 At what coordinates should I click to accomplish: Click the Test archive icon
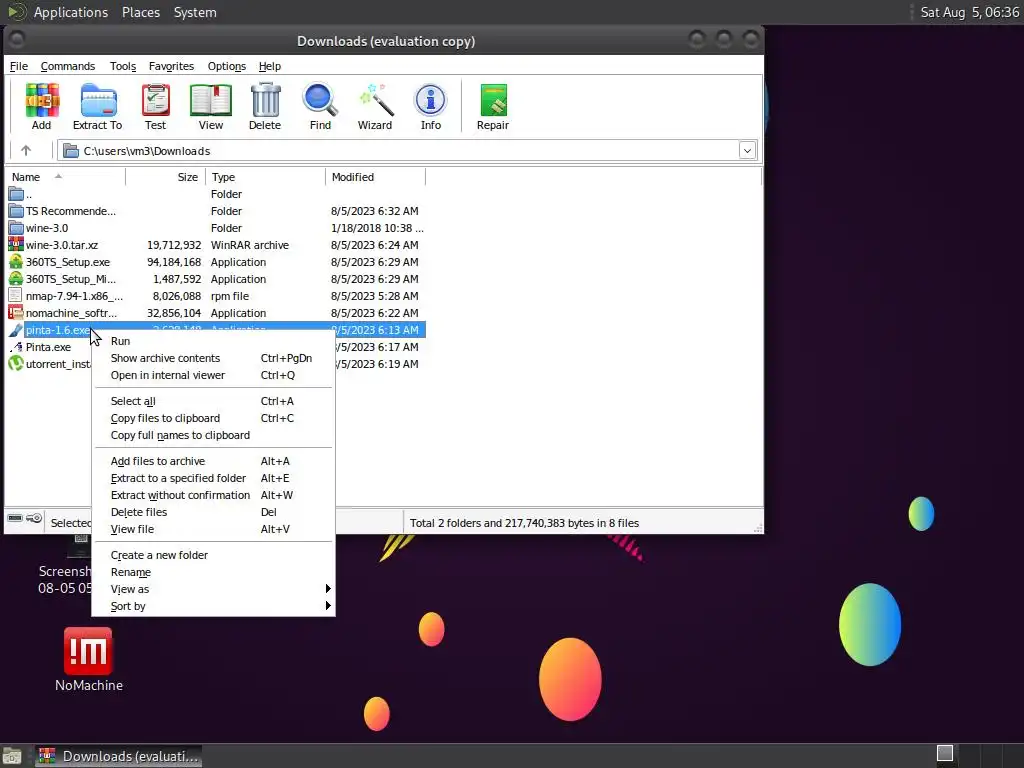(155, 101)
